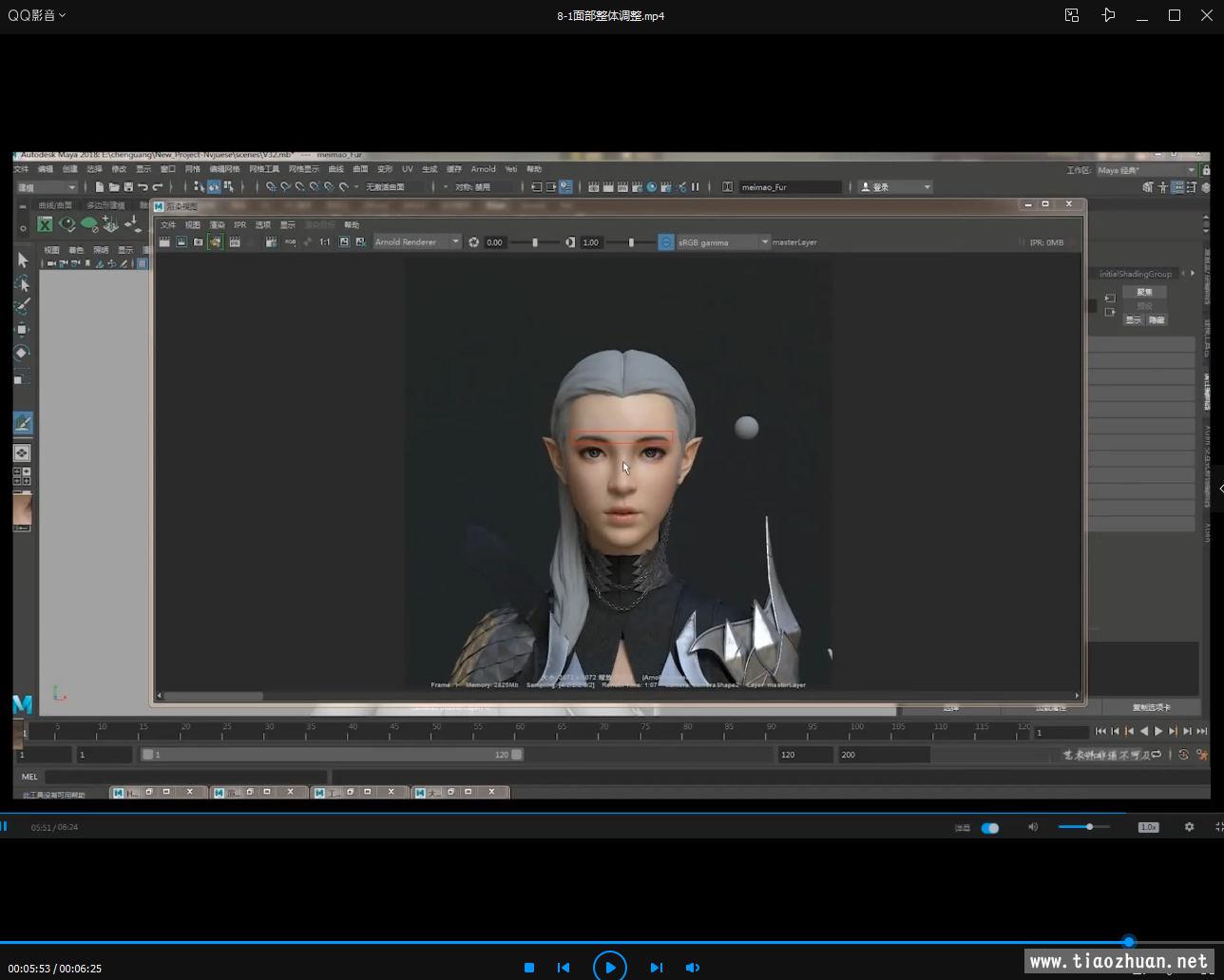The width and height of the screenshot is (1224, 980).
Task: Click the Render region icon in Render View
Action: click(182, 242)
